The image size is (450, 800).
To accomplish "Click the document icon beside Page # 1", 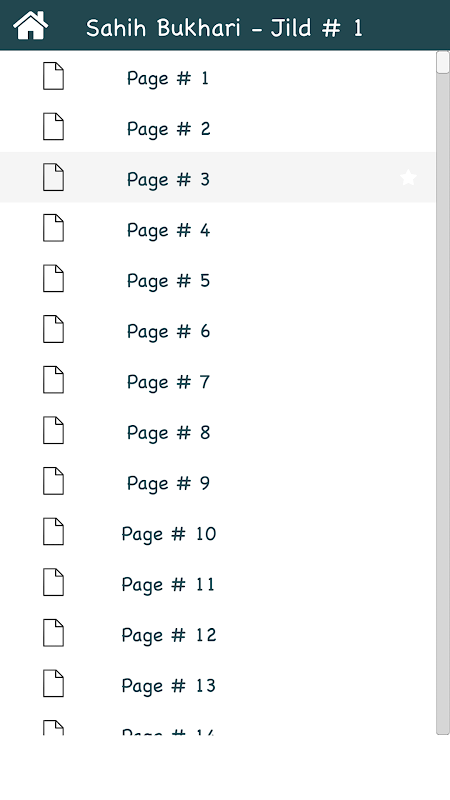I will click(x=53, y=76).
